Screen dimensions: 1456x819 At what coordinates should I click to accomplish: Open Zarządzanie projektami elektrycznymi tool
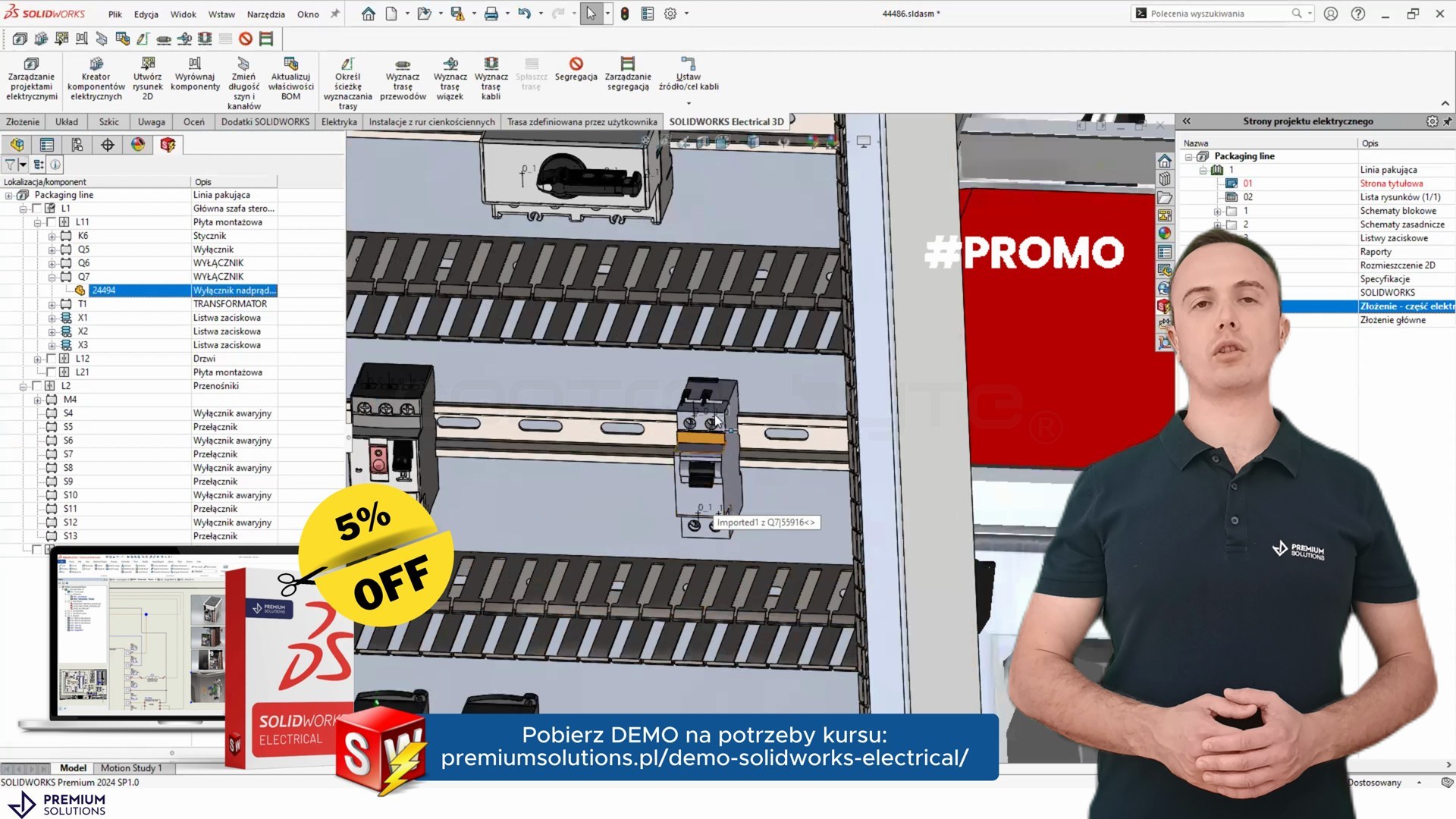[31, 79]
